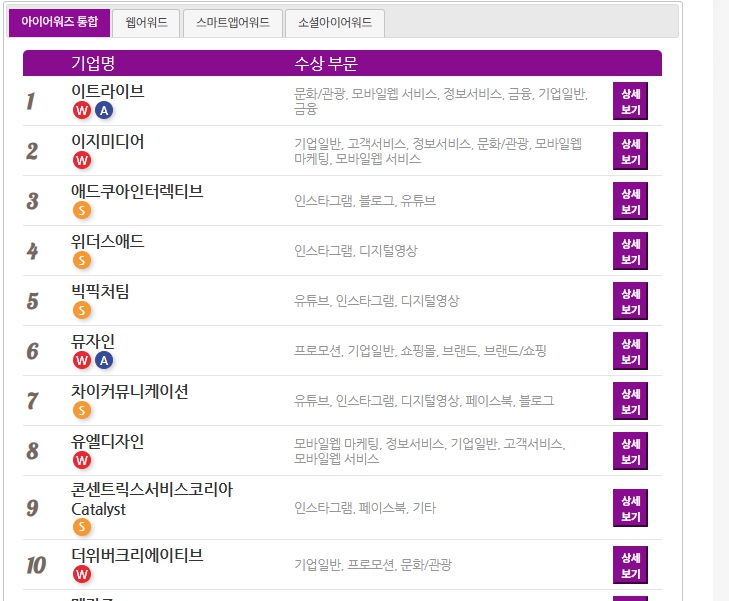The image size is (729, 601).
Task: Click company name 더위버크리에이티브
Action: [137, 555]
